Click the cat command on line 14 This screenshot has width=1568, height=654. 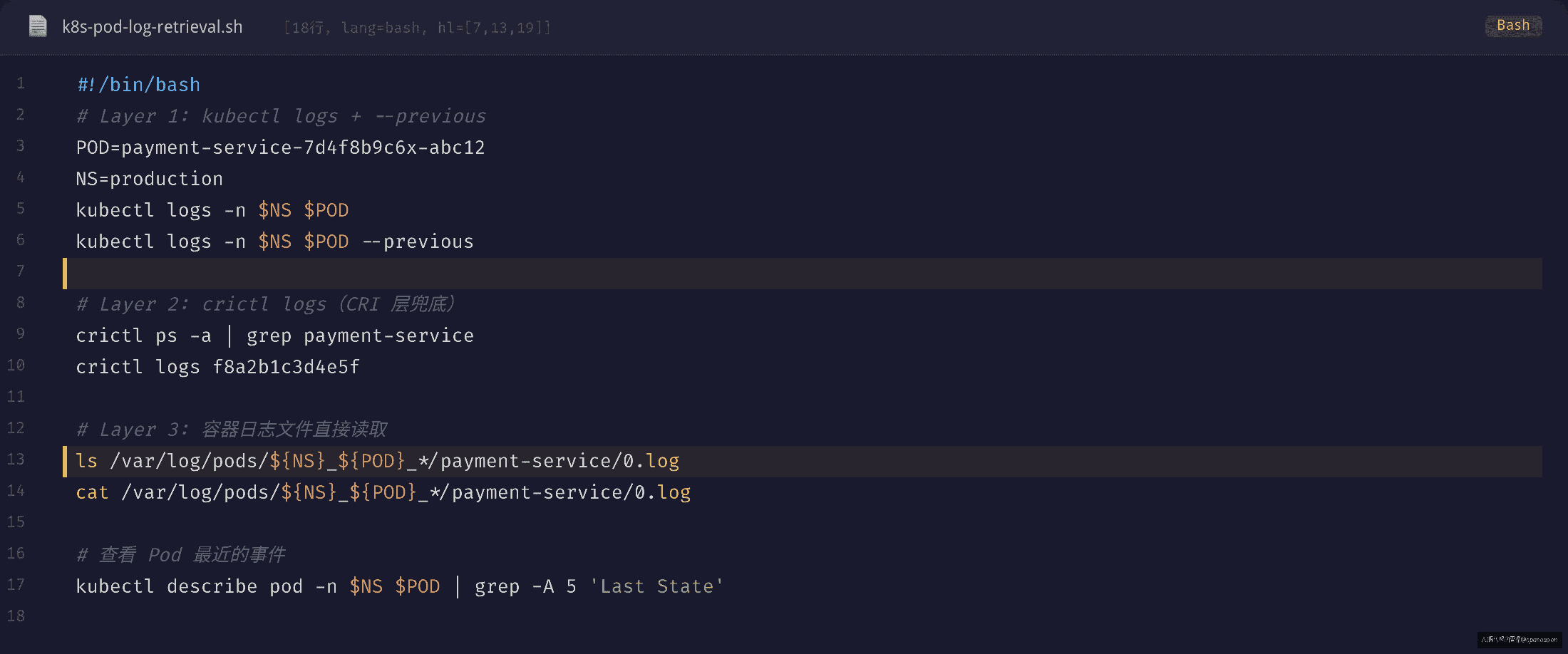[x=93, y=492]
